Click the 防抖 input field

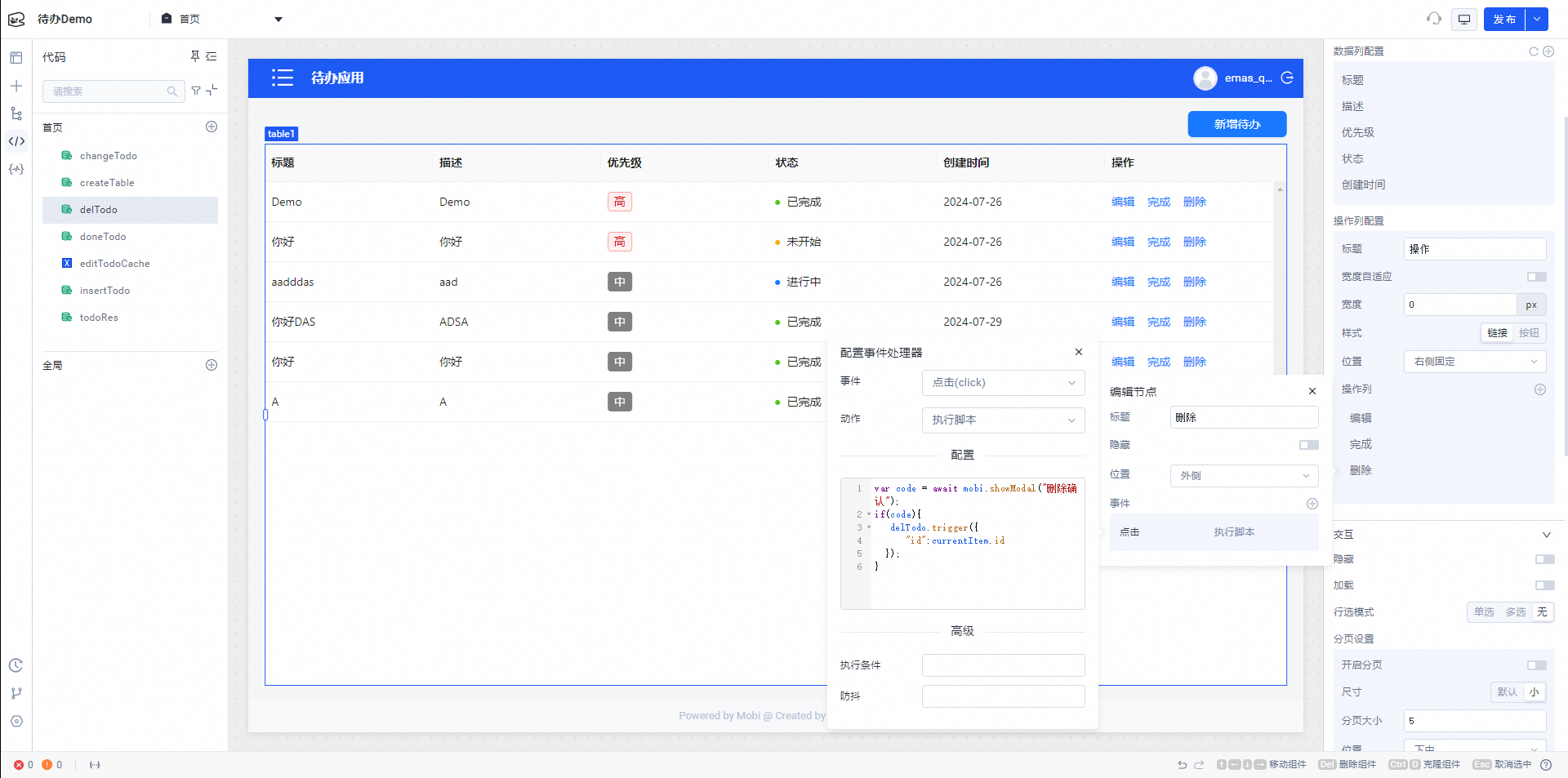click(x=1004, y=696)
